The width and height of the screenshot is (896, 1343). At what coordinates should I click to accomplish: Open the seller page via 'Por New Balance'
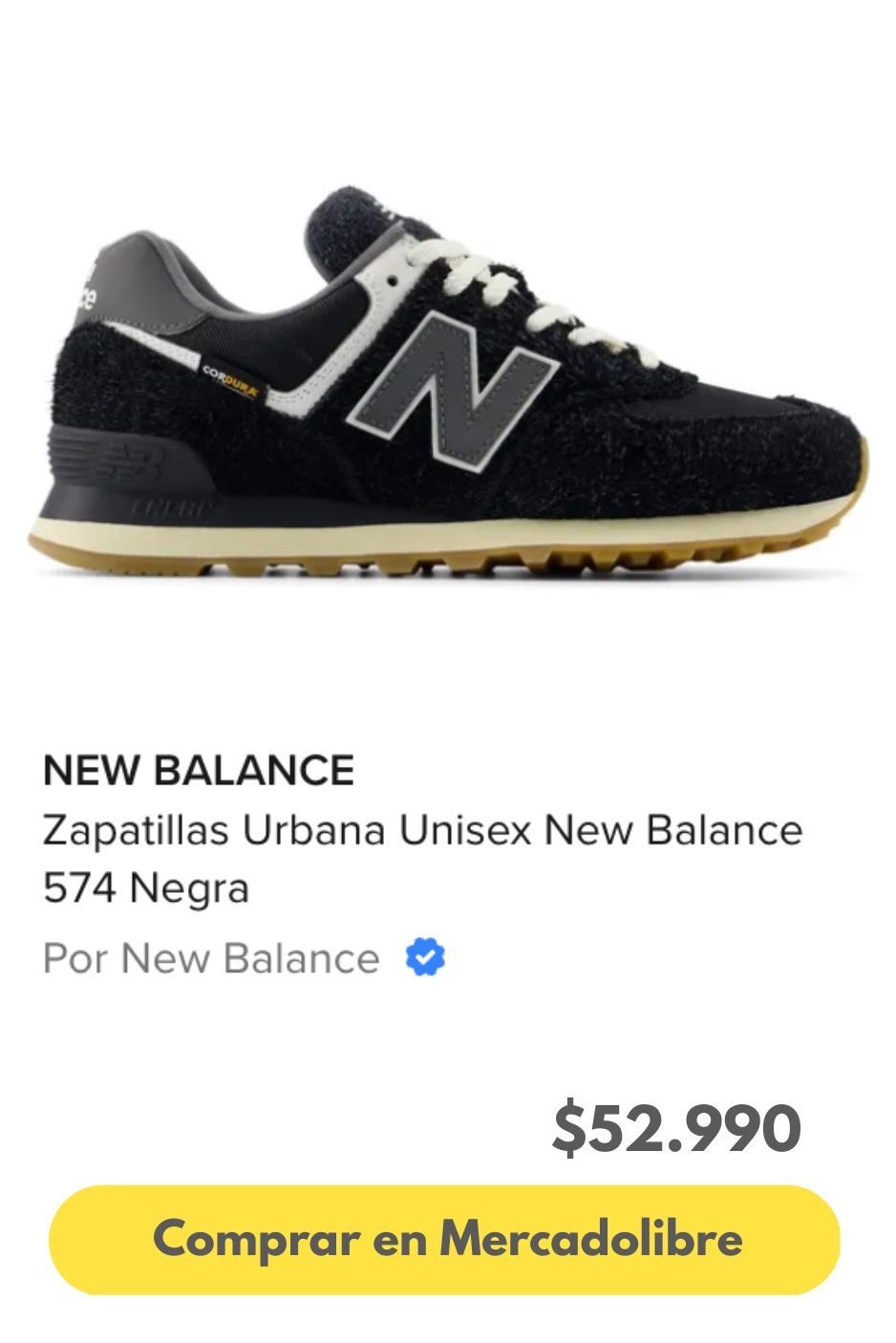click(x=209, y=958)
